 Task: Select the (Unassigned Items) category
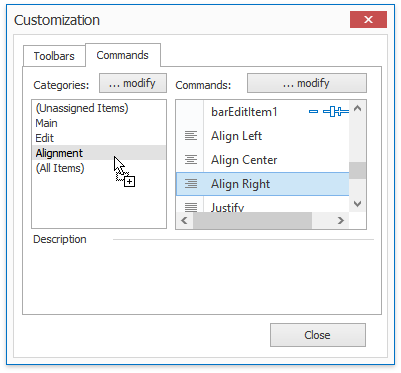point(99,108)
